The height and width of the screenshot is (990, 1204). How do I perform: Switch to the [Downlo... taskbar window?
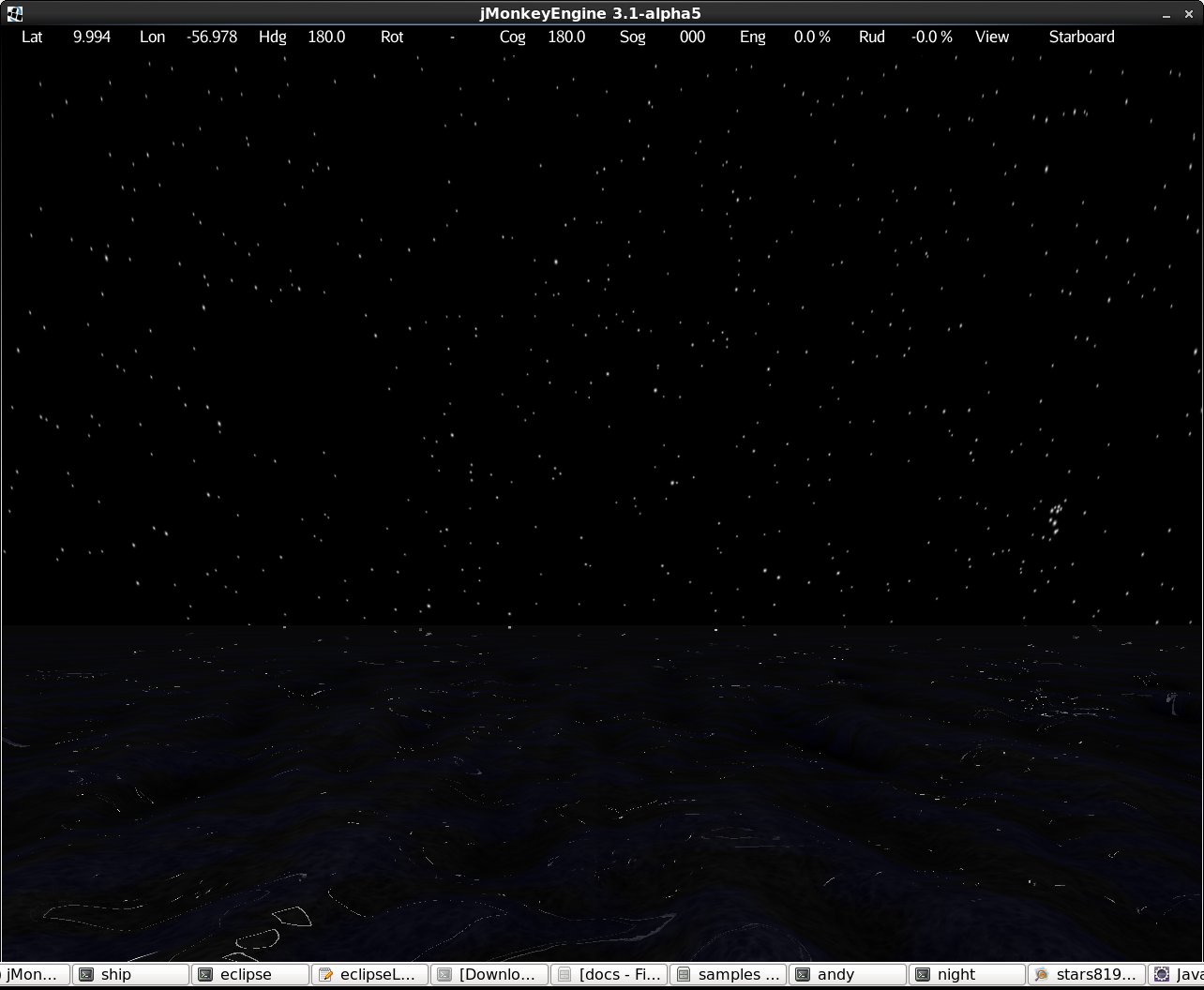click(x=489, y=974)
